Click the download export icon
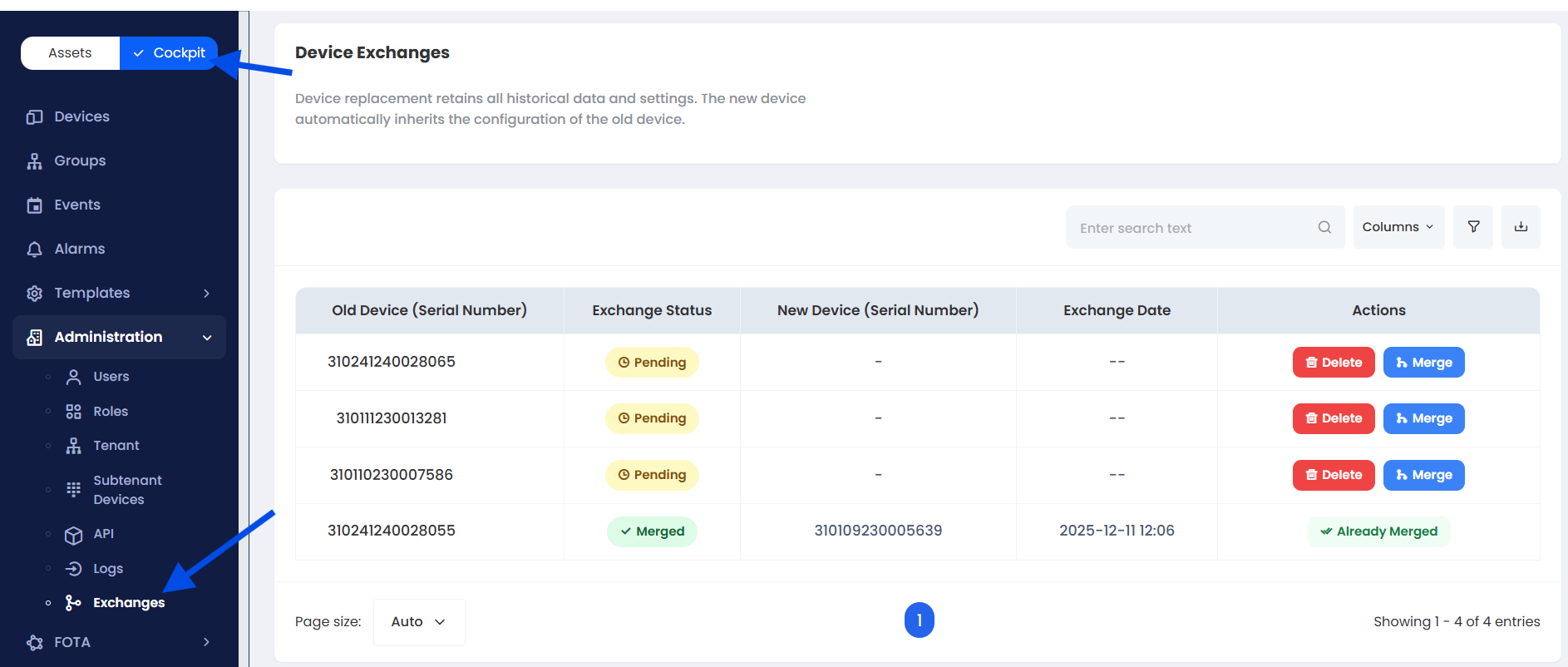 pos(1521,227)
